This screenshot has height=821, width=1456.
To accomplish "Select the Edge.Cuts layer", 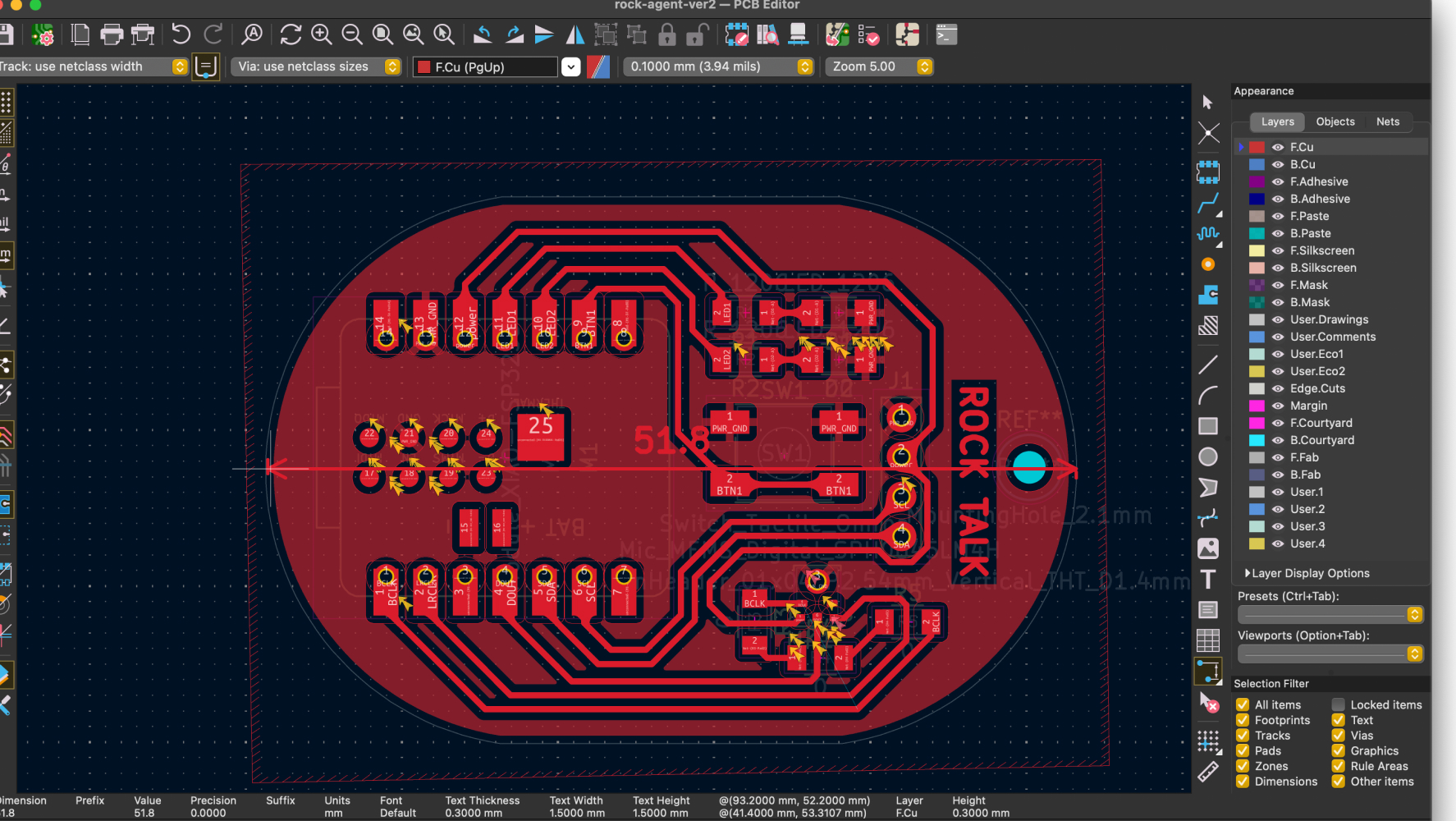I will (x=1317, y=388).
